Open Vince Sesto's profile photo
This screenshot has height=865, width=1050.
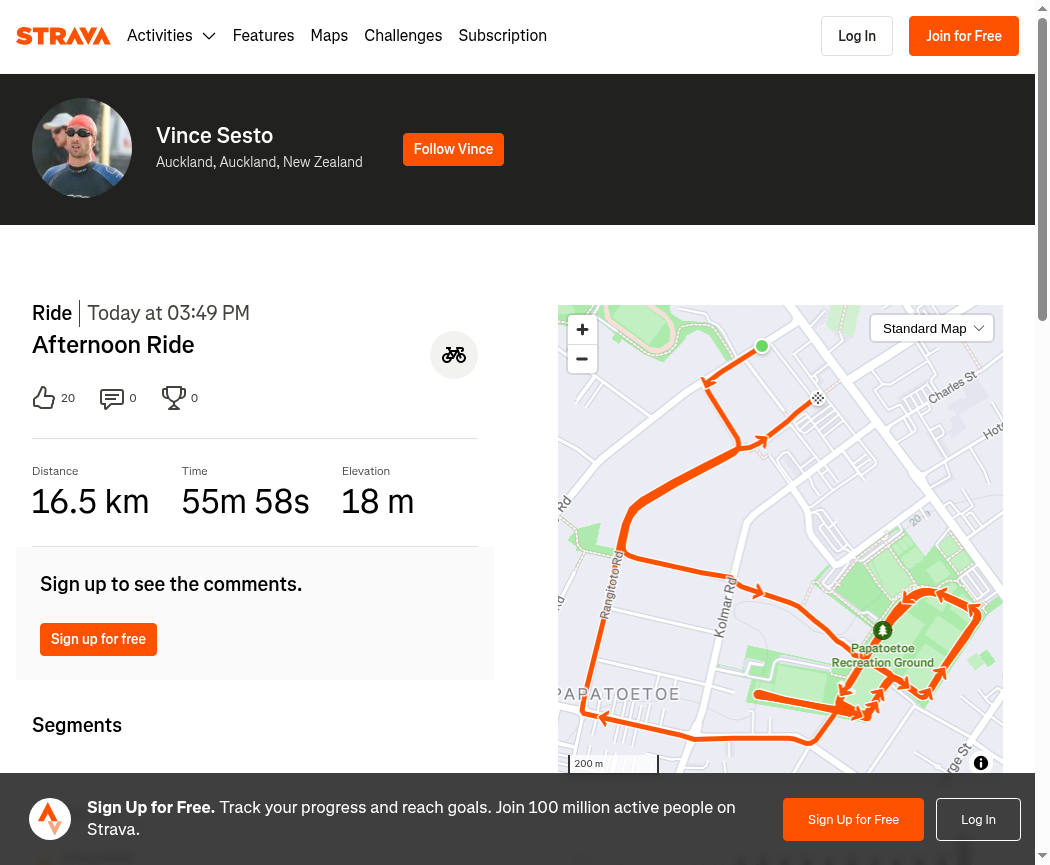click(82, 148)
